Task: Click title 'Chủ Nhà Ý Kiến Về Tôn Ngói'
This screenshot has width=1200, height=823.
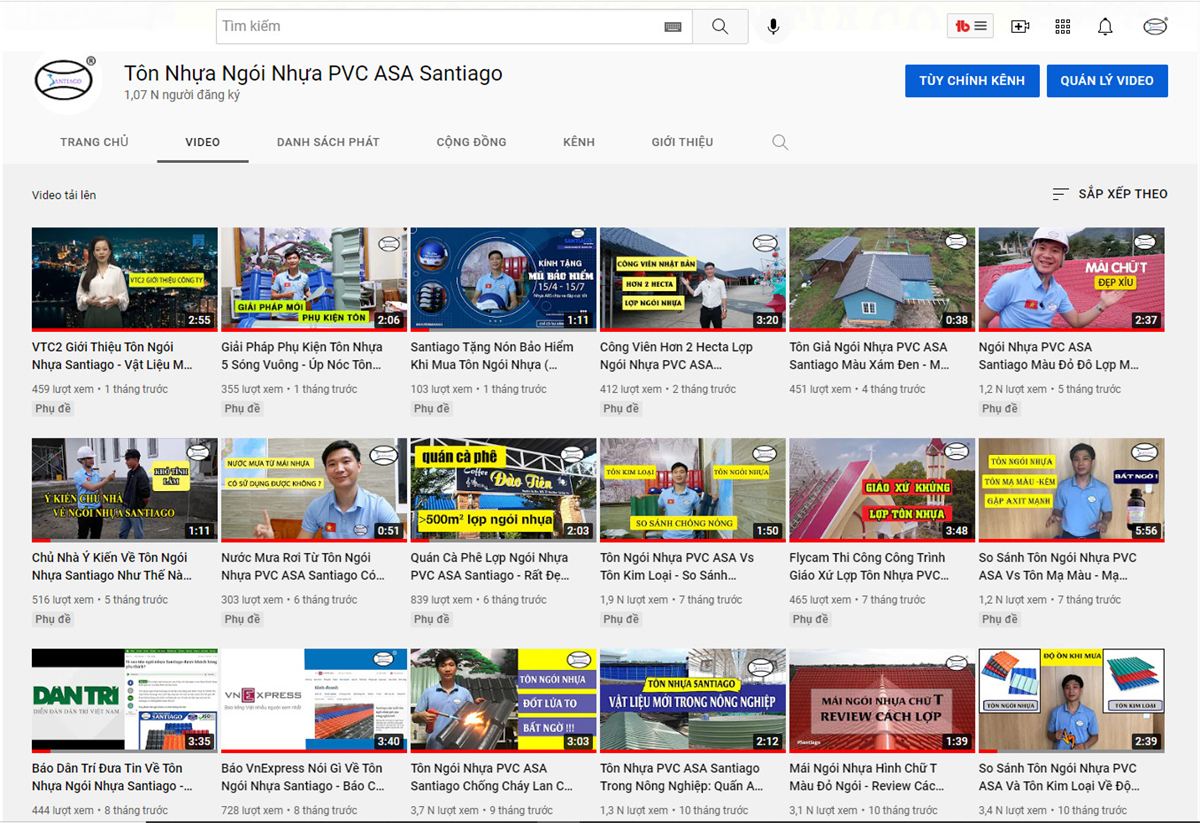Action: click(x=112, y=567)
